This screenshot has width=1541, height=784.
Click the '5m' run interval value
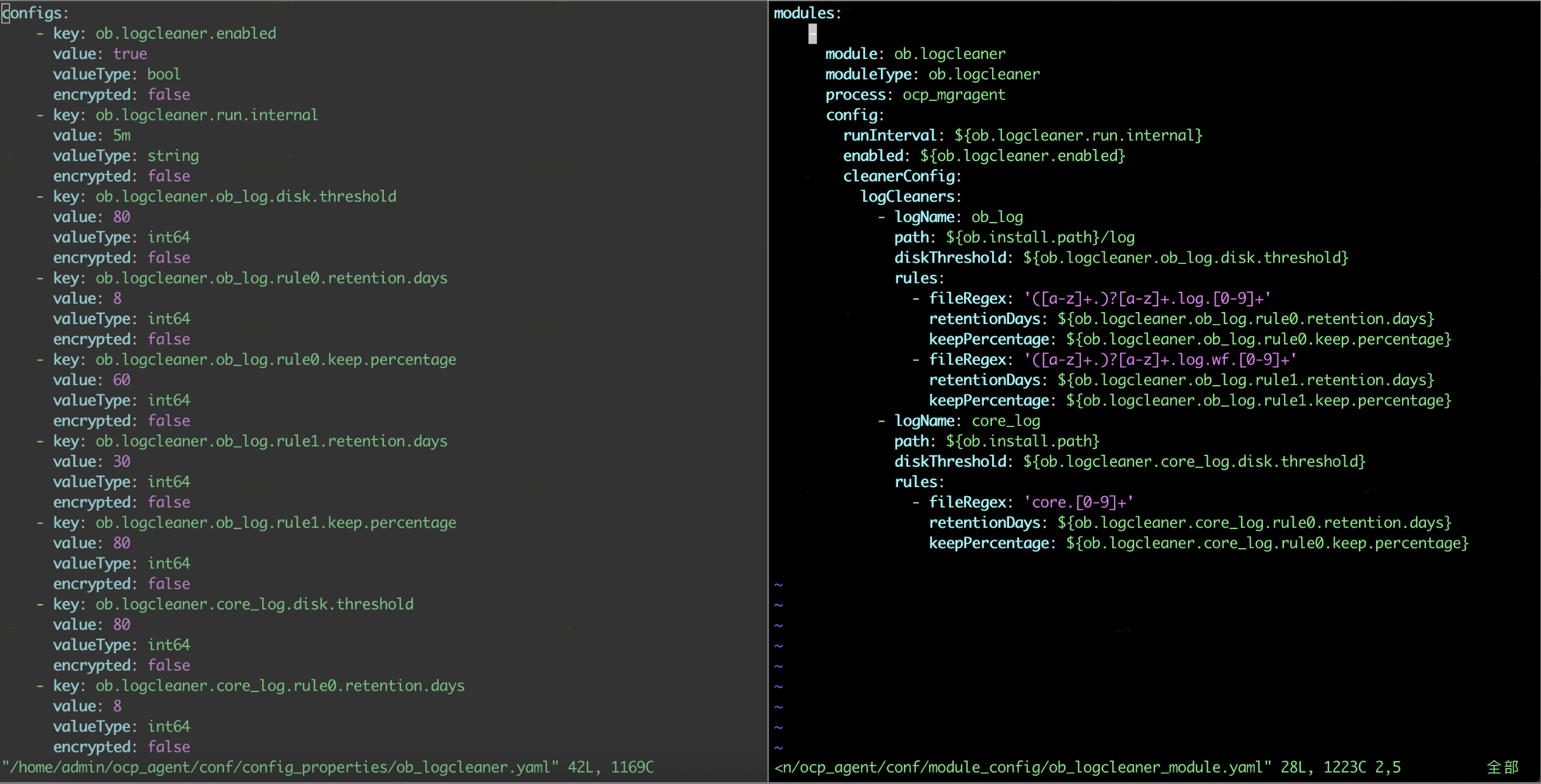[122, 135]
